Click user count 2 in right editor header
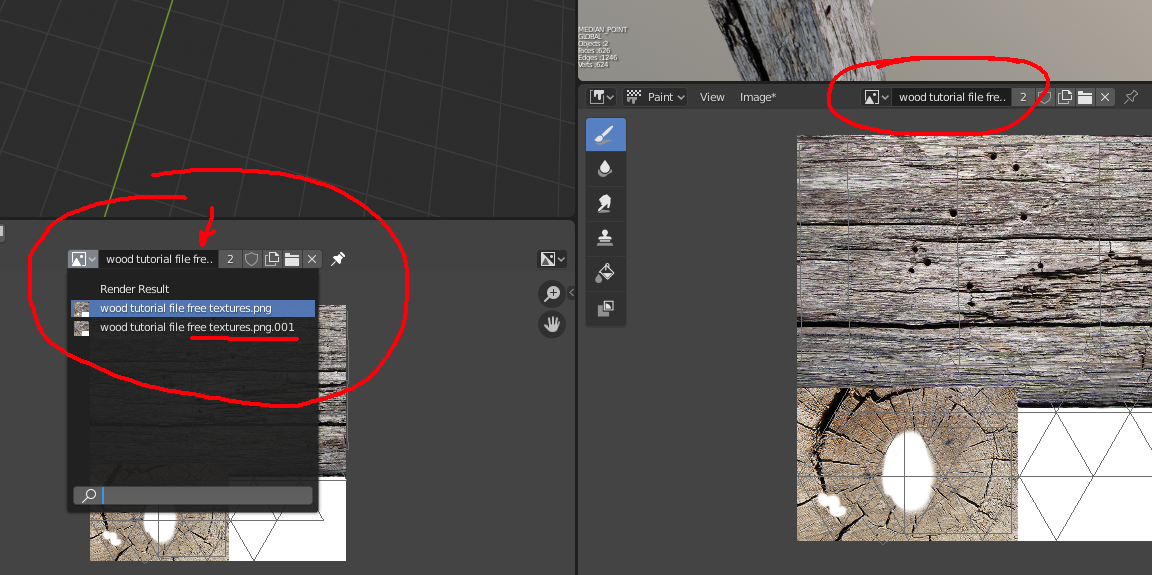Viewport: 1152px width, 575px height. tap(1023, 97)
